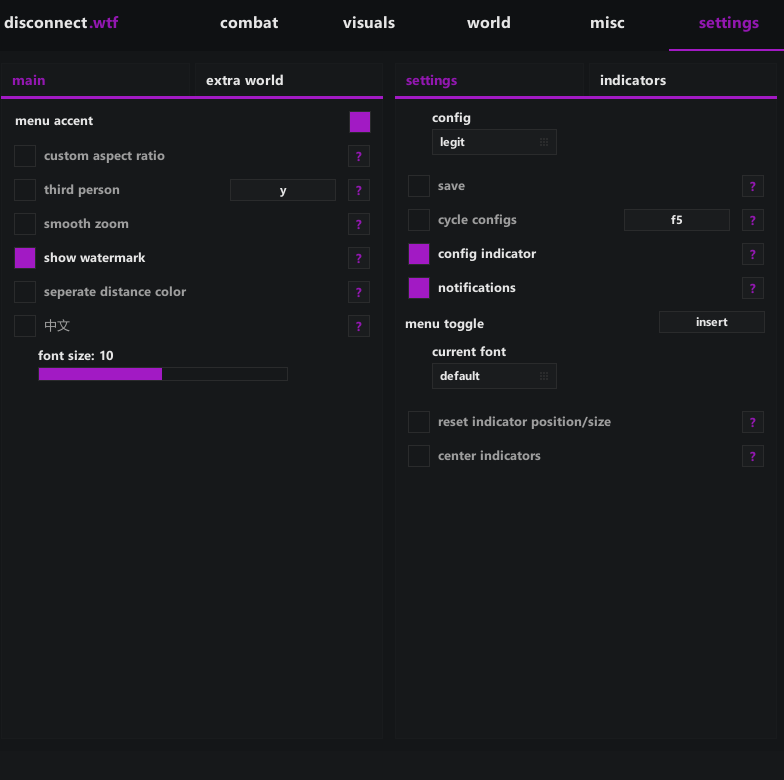Click help icon beside cycle configs

coord(753,220)
